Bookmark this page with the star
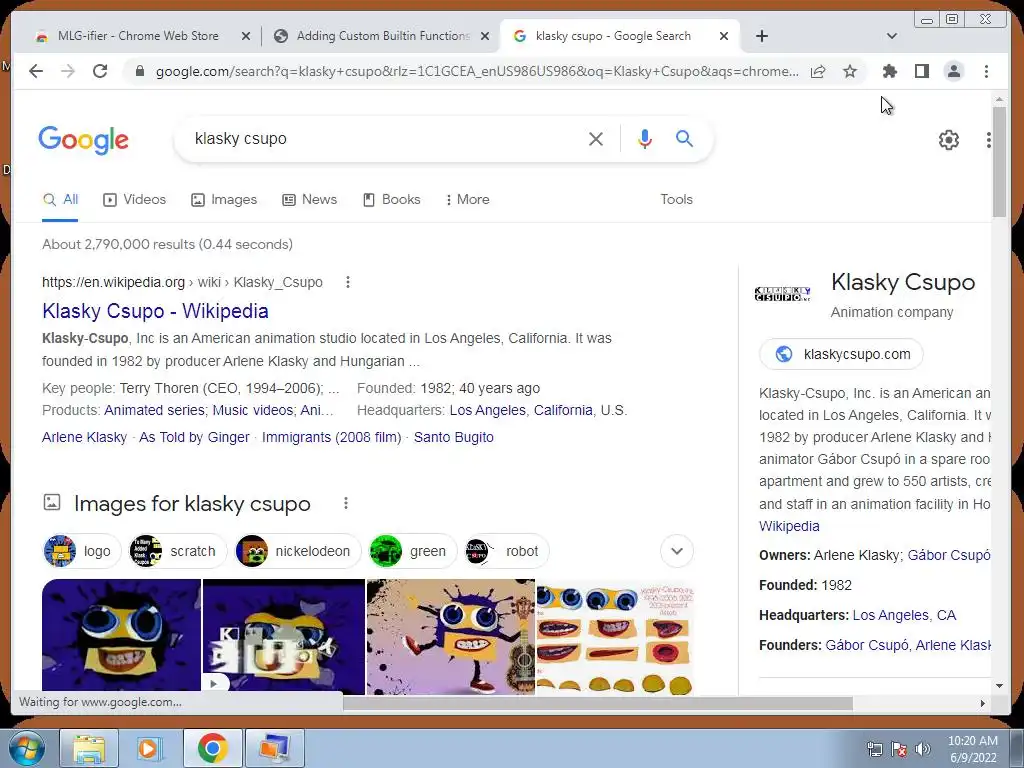The width and height of the screenshot is (1024, 768). coord(850,71)
